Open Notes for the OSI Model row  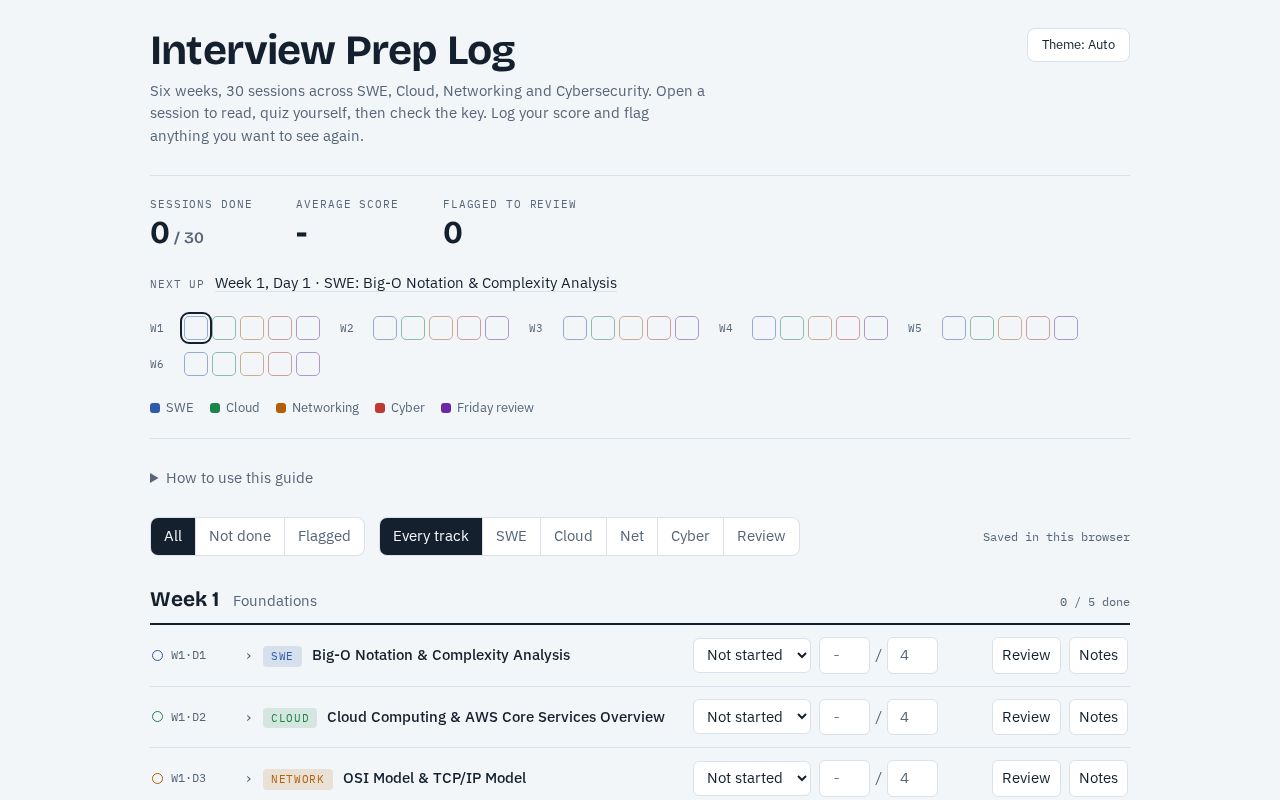click(x=1098, y=778)
